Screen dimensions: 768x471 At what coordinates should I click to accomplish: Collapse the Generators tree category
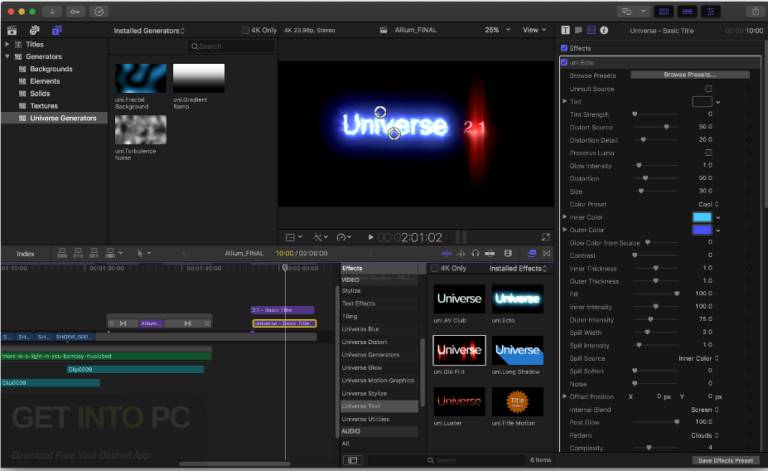tap(7, 56)
